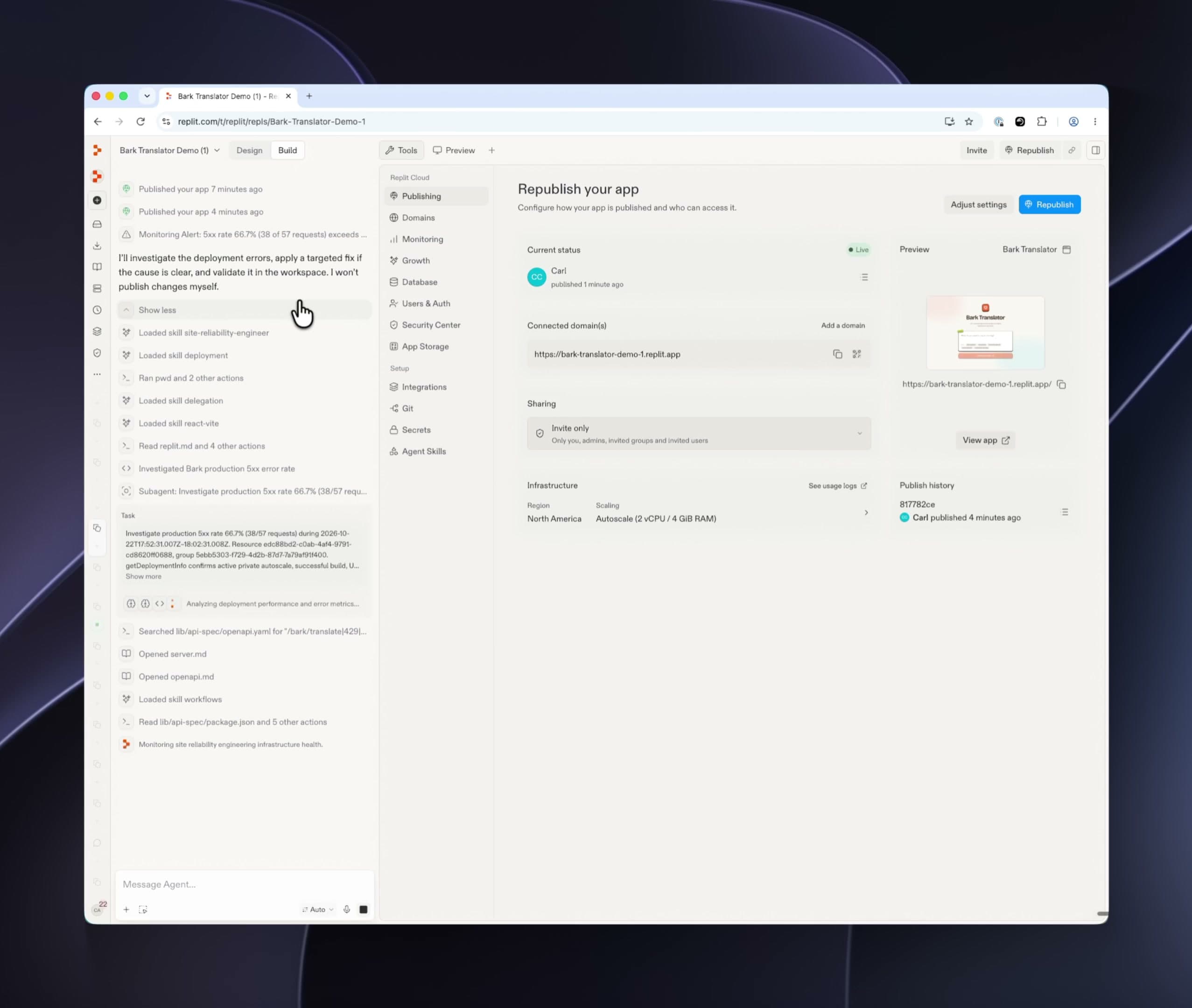The width and height of the screenshot is (1192, 1008).
Task: Open the Sharing Invite only dropdown
Action: pos(699,434)
